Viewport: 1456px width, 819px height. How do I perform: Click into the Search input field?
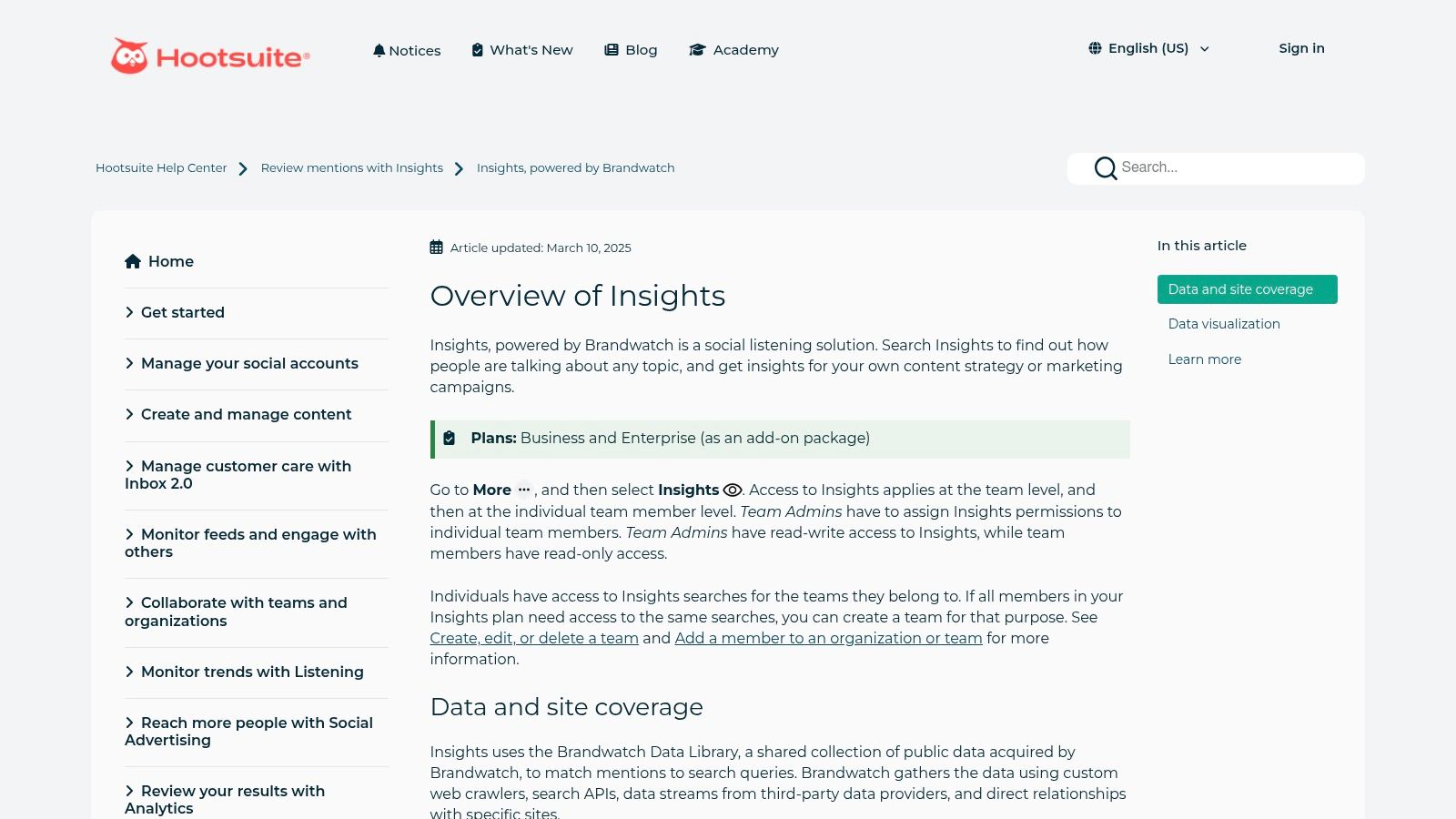click(1238, 167)
